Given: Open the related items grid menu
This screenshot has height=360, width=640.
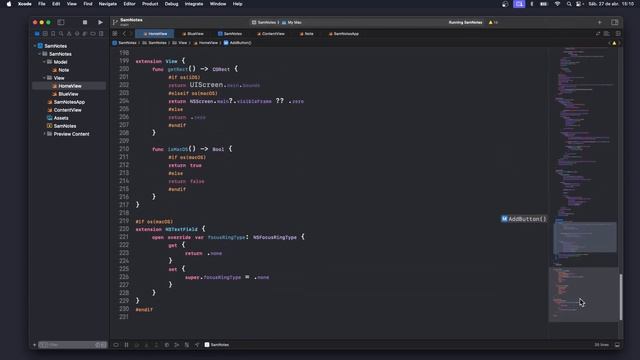Looking at the screenshot, I should point(115,34).
